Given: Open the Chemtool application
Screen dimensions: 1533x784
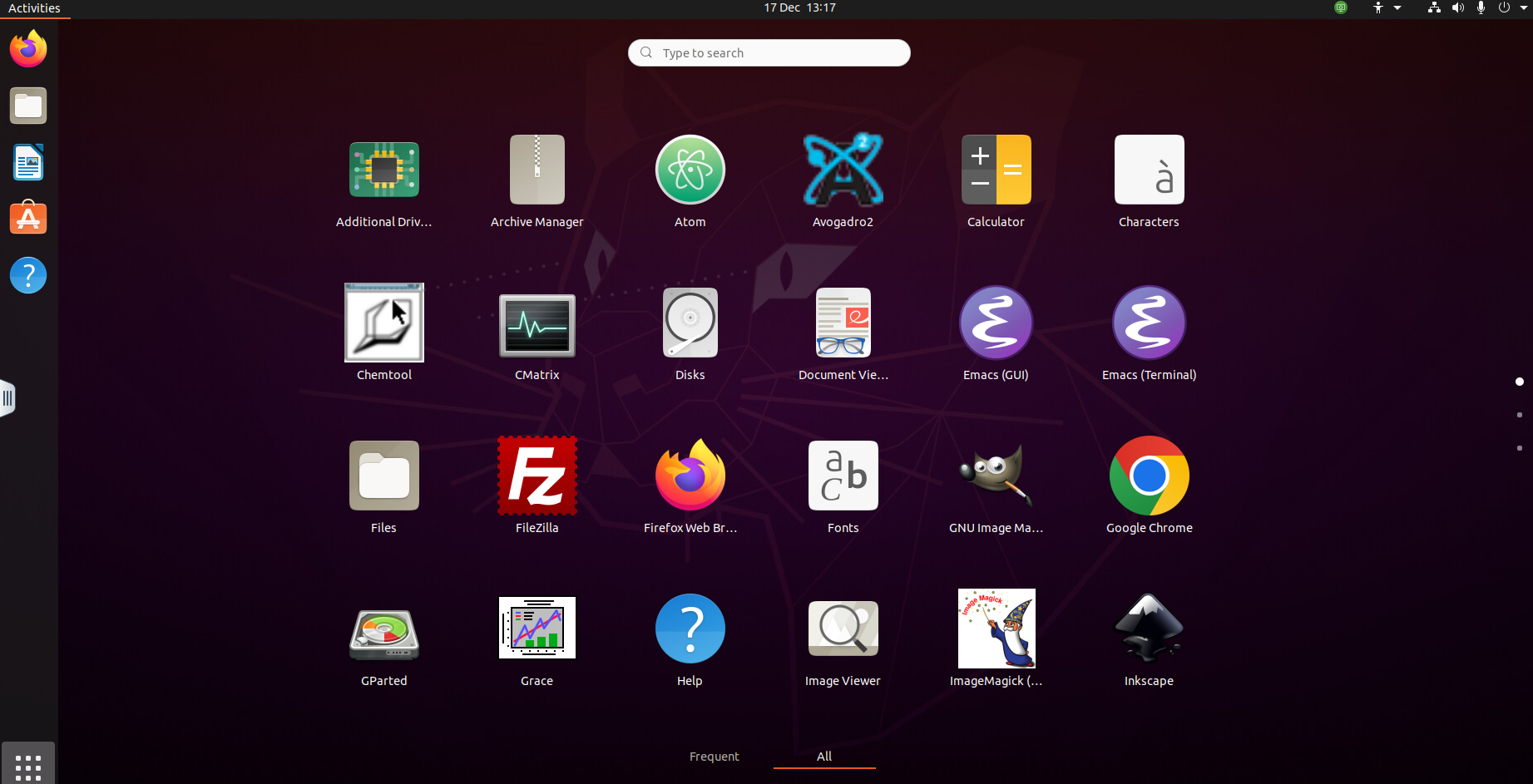Looking at the screenshot, I should [383, 323].
